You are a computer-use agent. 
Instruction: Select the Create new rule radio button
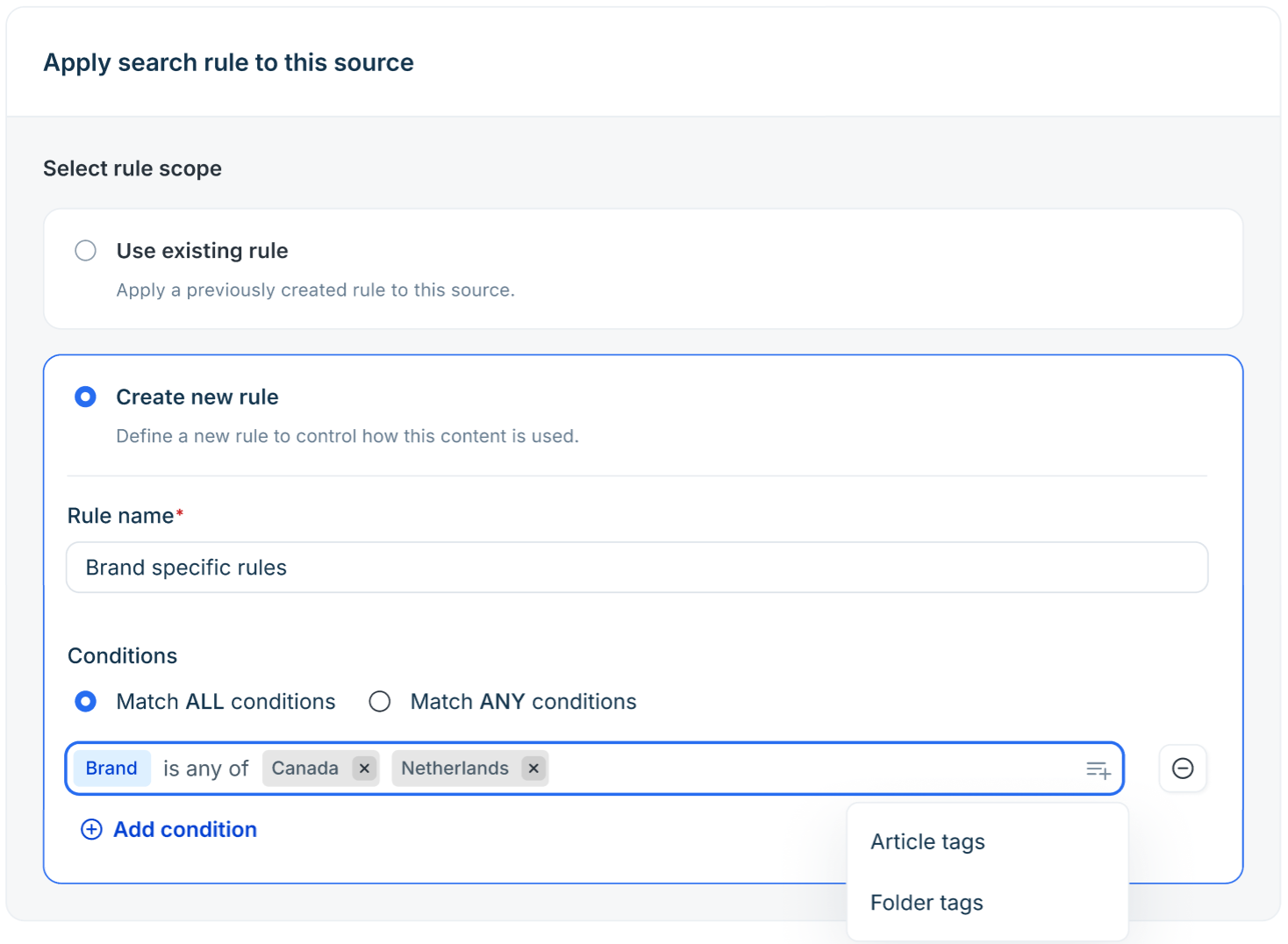85,397
